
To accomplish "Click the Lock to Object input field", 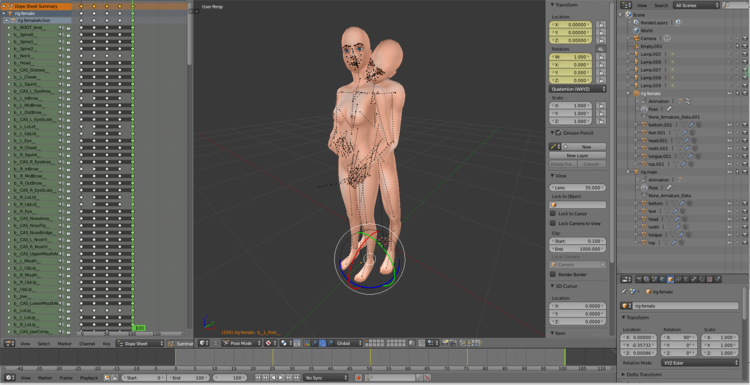I will [x=578, y=204].
